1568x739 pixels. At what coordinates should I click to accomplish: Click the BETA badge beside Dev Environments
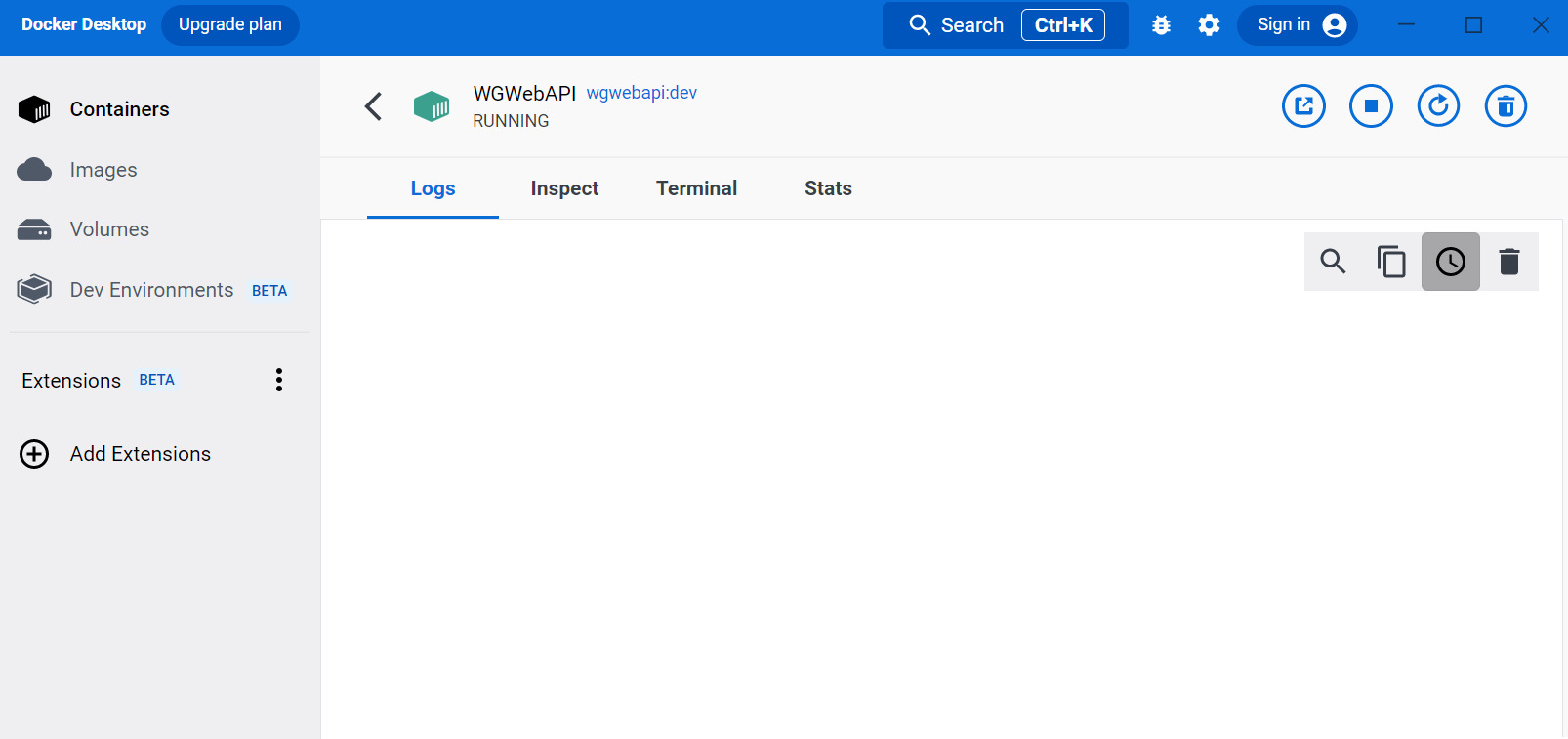pyautogui.click(x=269, y=291)
